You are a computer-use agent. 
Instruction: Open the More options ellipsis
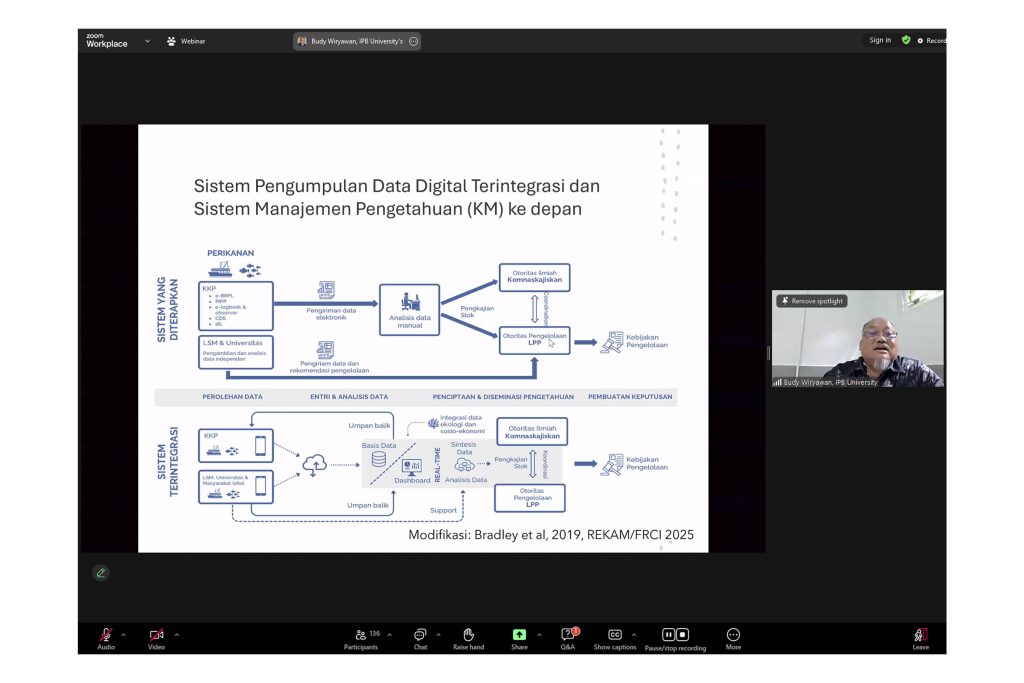tap(733, 638)
